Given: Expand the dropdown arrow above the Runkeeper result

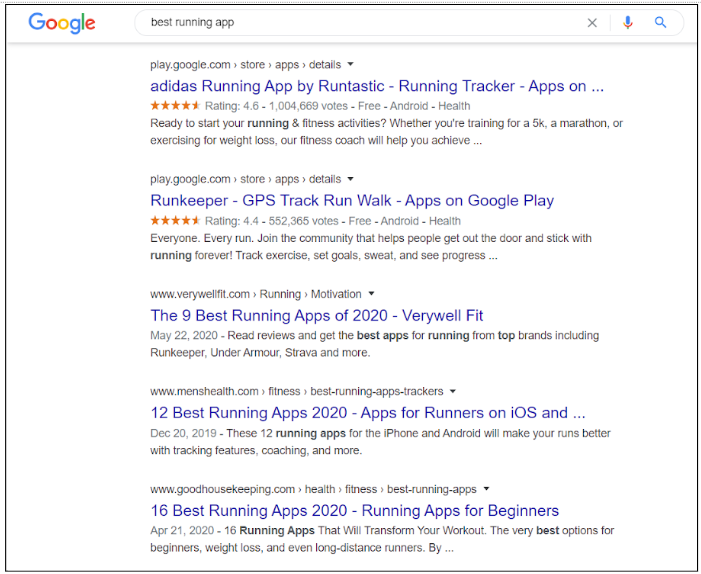Looking at the screenshot, I should 351,179.
